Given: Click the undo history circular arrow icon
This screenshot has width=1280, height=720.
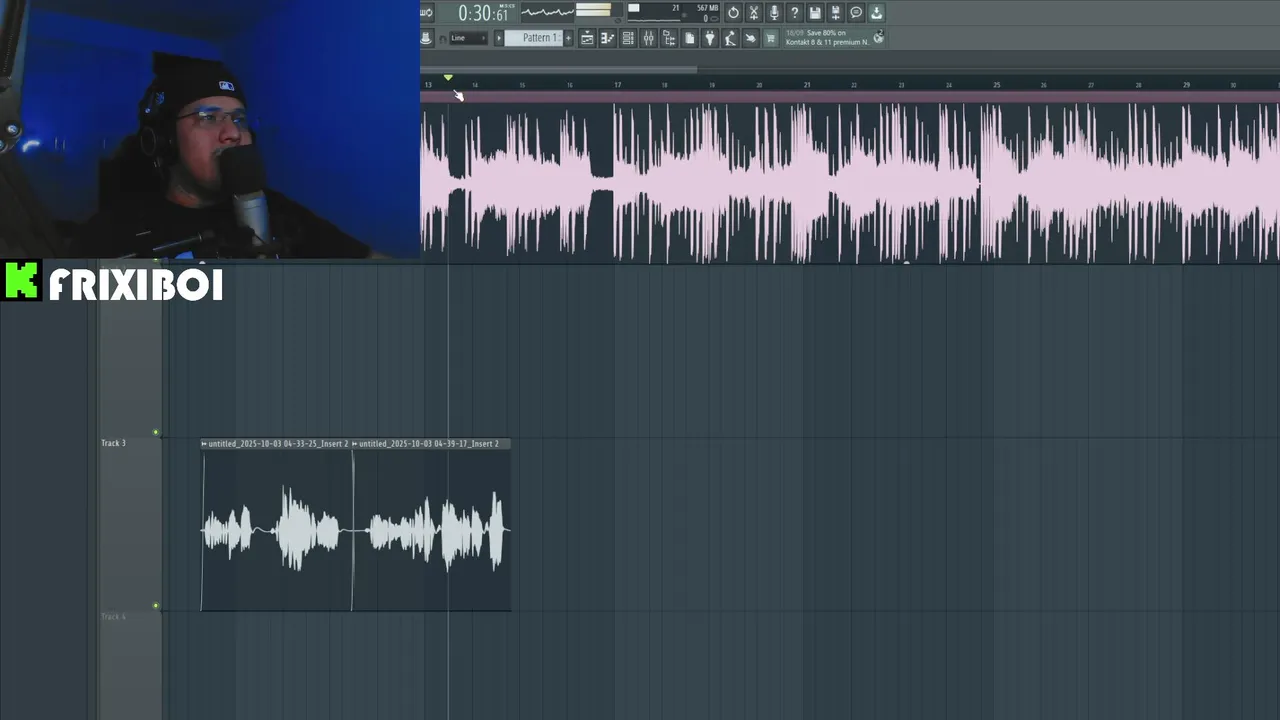Looking at the screenshot, I should click(x=733, y=13).
